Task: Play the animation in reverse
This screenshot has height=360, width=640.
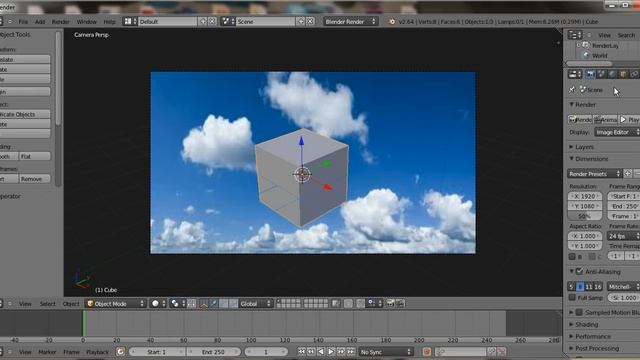Action: pyautogui.click(x=321, y=352)
